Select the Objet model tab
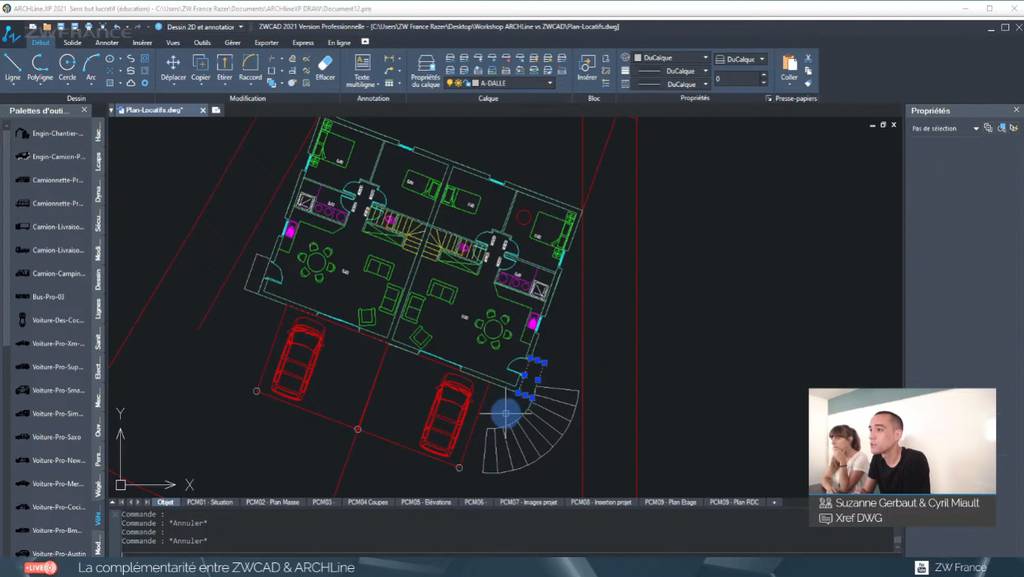This screenshot has height=577, width=1024. click(166, 502)
